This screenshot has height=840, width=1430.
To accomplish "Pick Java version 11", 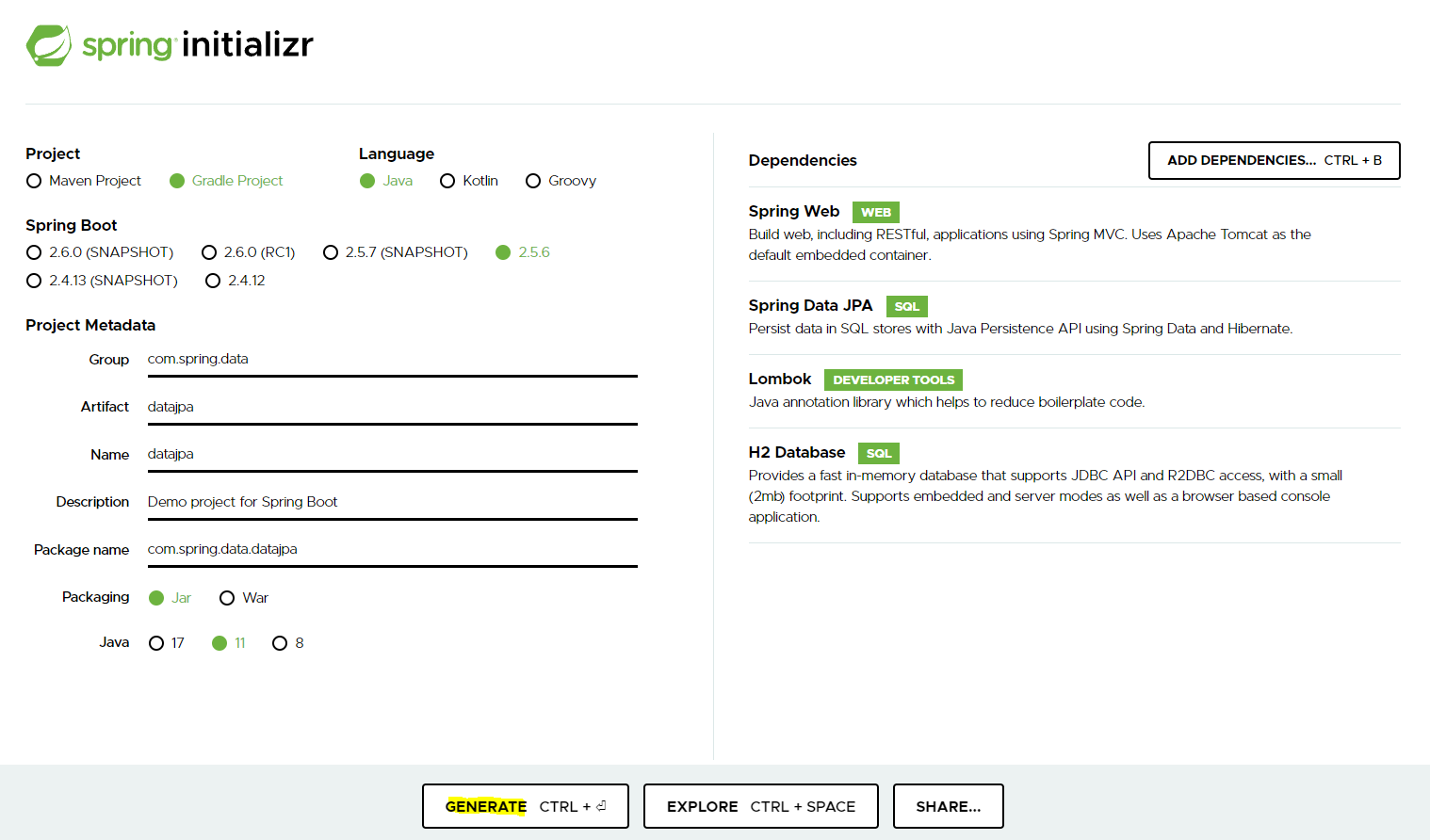I will 229,643.
